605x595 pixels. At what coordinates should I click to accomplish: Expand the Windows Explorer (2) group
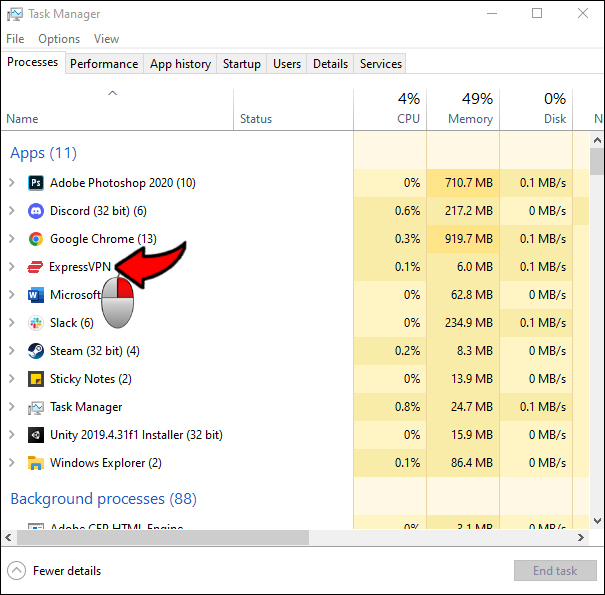click(12, 463)
